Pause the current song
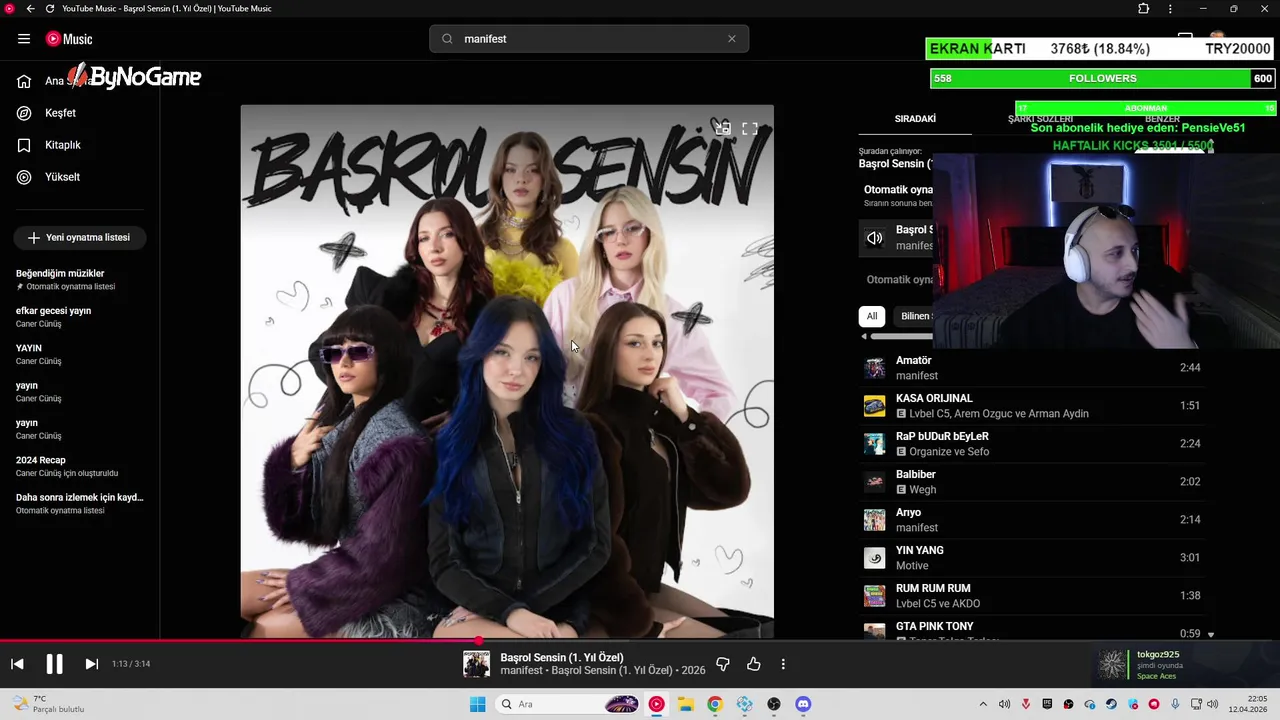Screen dimensions: 1280x720 coord(54,664)
